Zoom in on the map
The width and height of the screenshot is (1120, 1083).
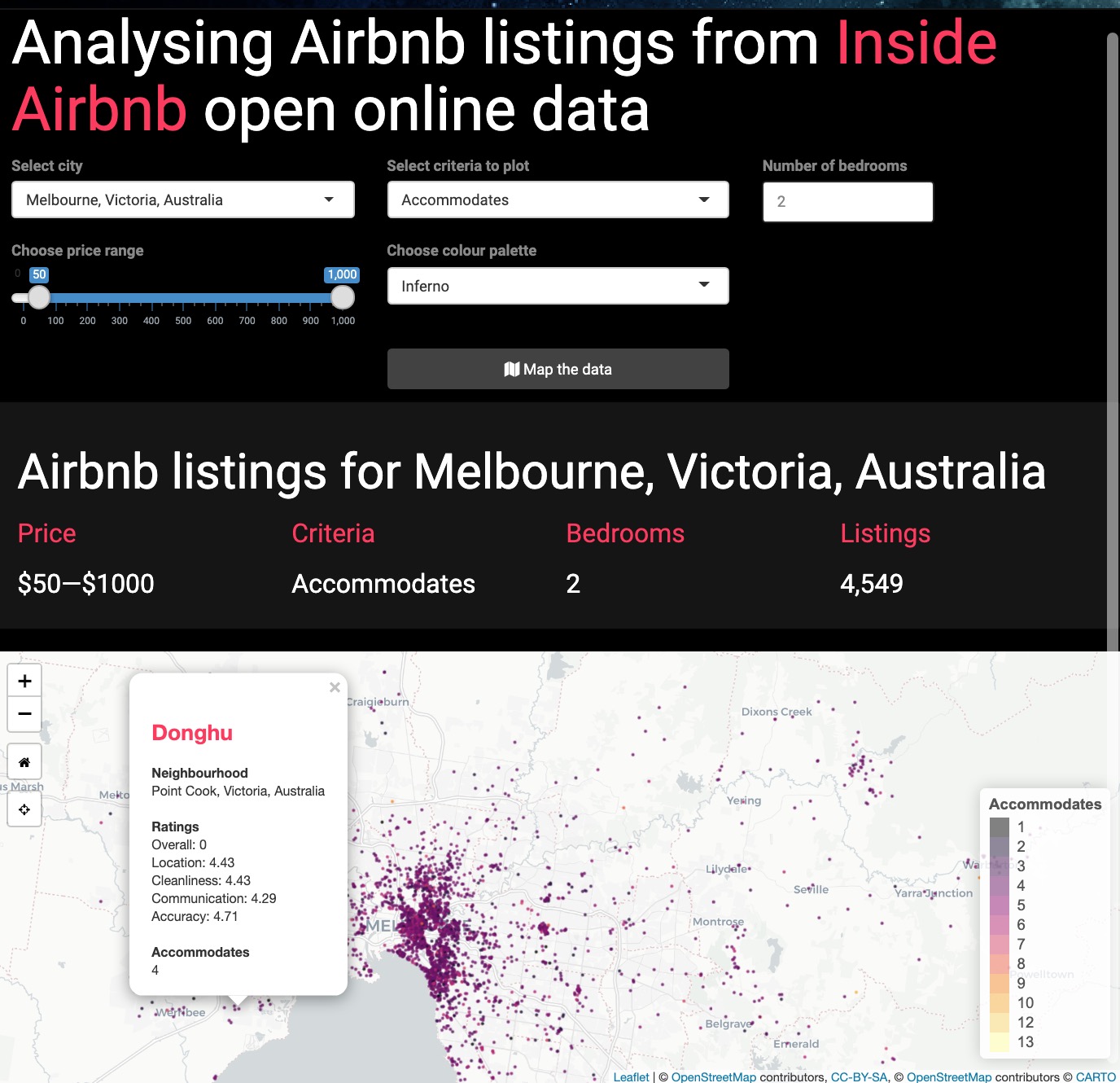[x=24, y=681]
